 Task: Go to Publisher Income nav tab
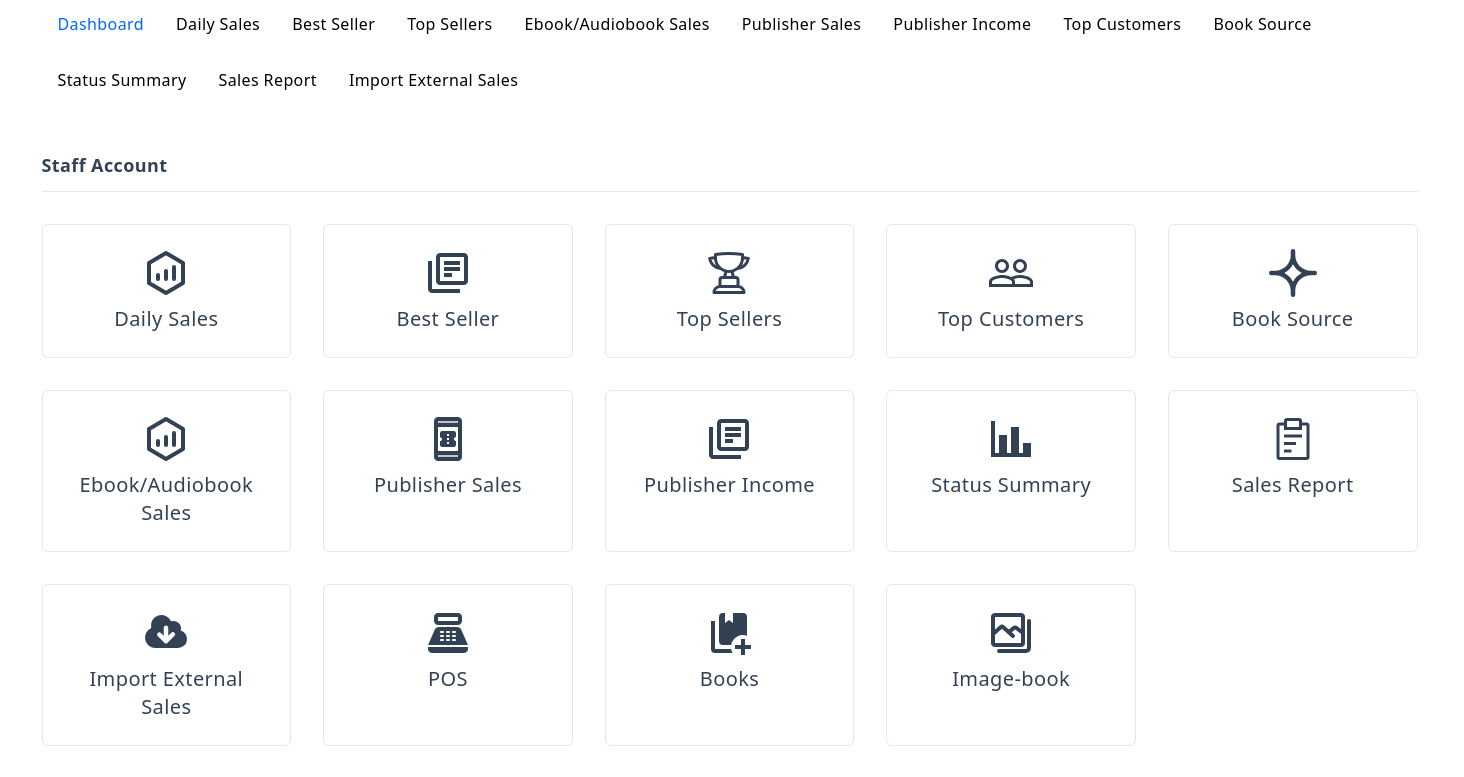(x=961, y=24)
